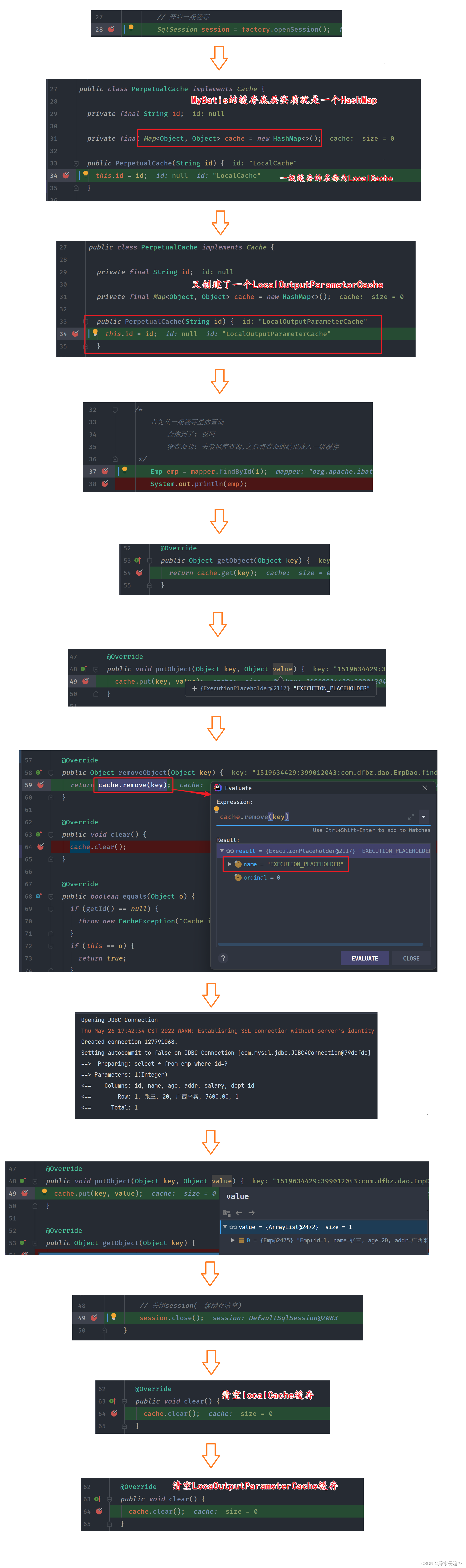Click override gutter icon on removeObject line 58
The image size is (466, 1568).
[x=39, y=772]
